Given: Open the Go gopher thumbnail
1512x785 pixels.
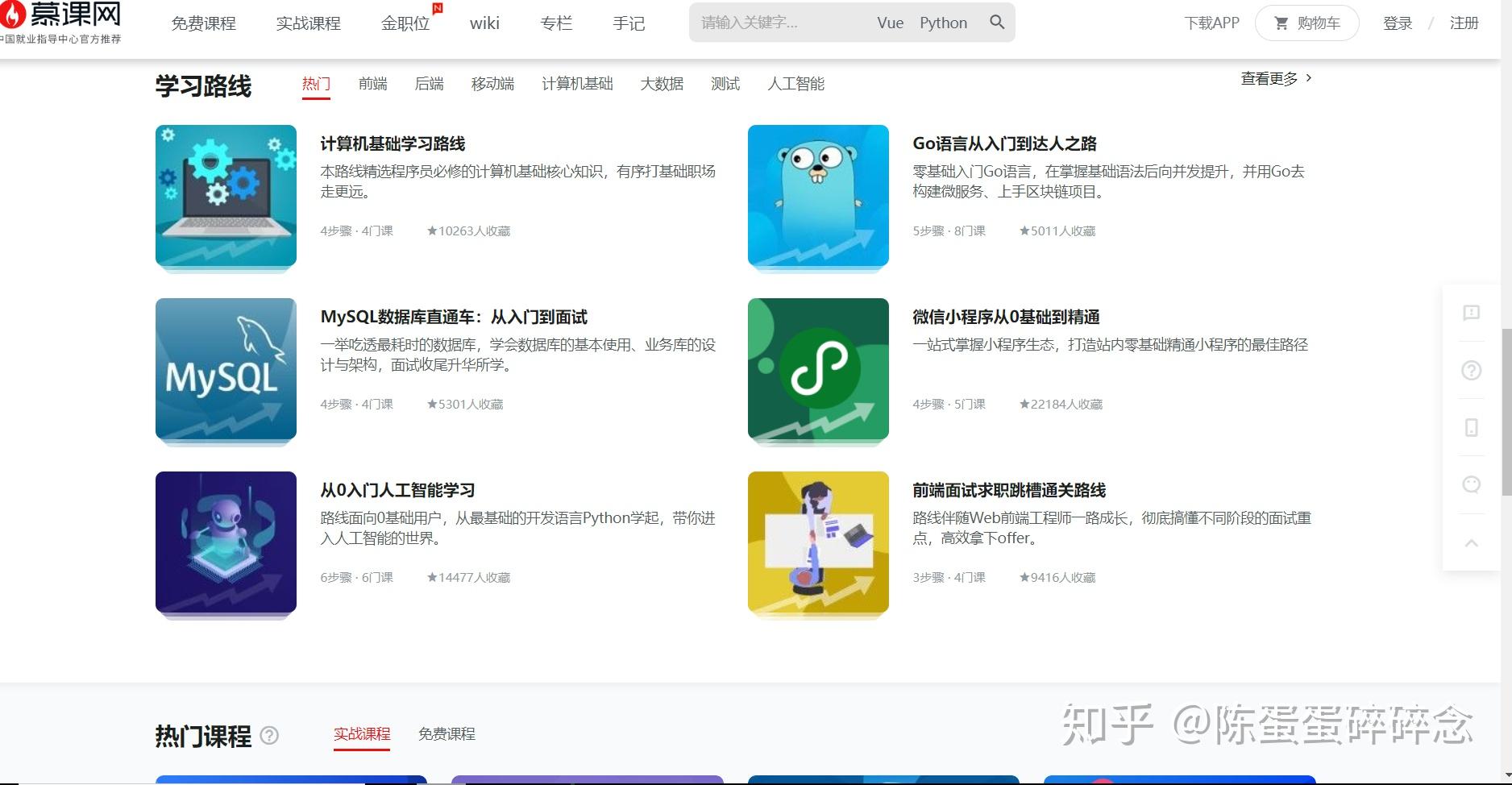Looking at the screenshot, I should (818, 196).
